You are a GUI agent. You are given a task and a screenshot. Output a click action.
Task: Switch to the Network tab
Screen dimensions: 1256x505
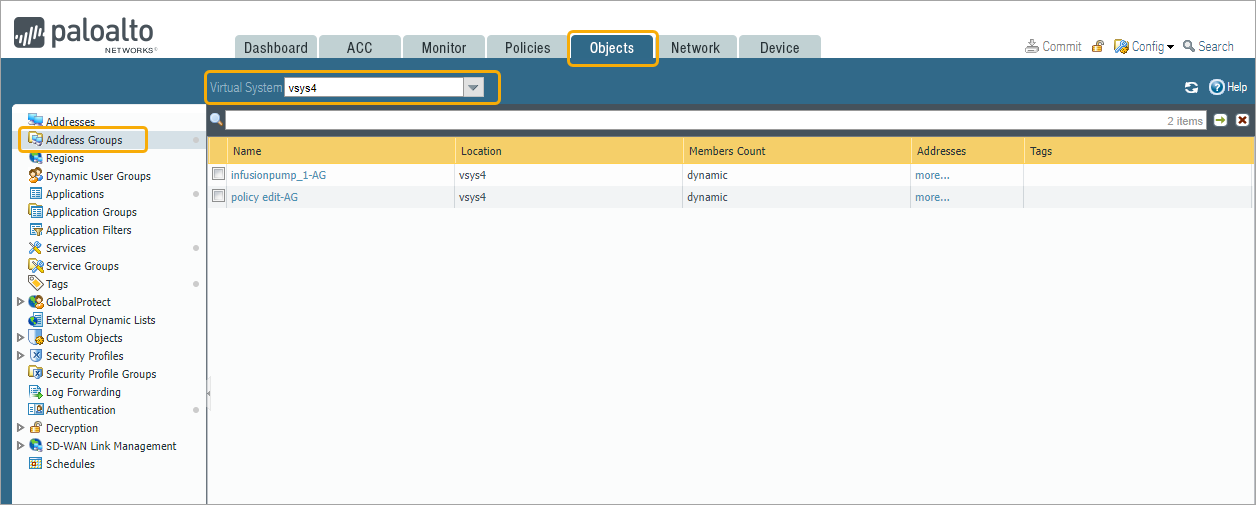click(x=695, y=48)
